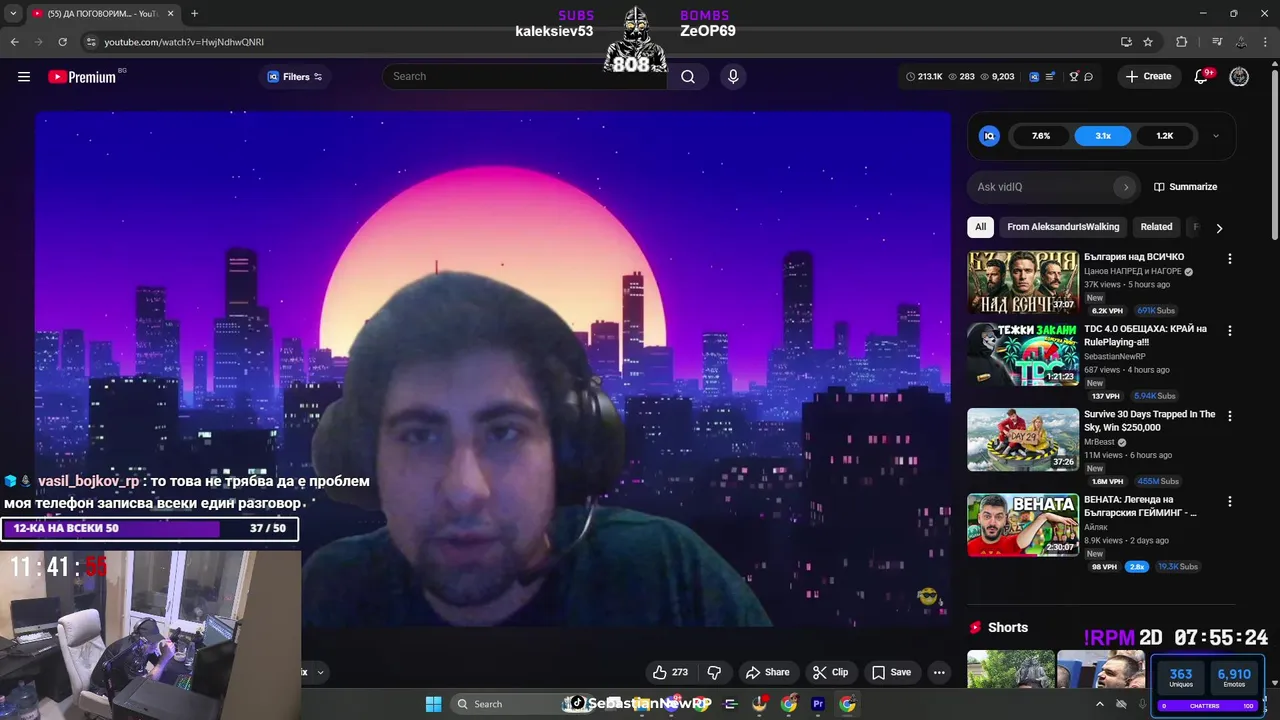This screenshot has width=1280, height=720.
Task: Open options for TDC 4.0 video
Action: coord(1230,330)
